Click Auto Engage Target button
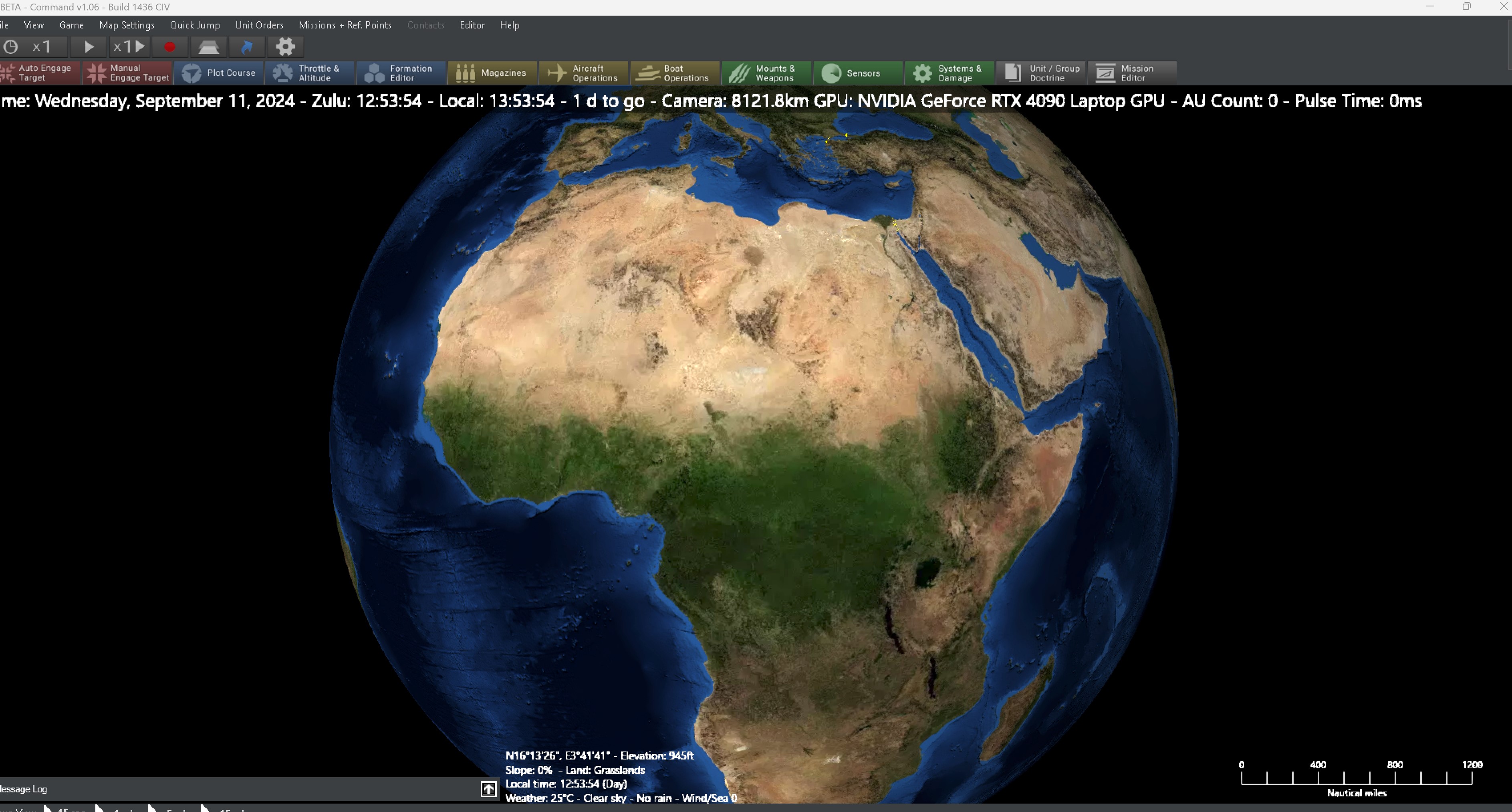The height and width of the screenshot is (812, 1512). coord(40,73)
